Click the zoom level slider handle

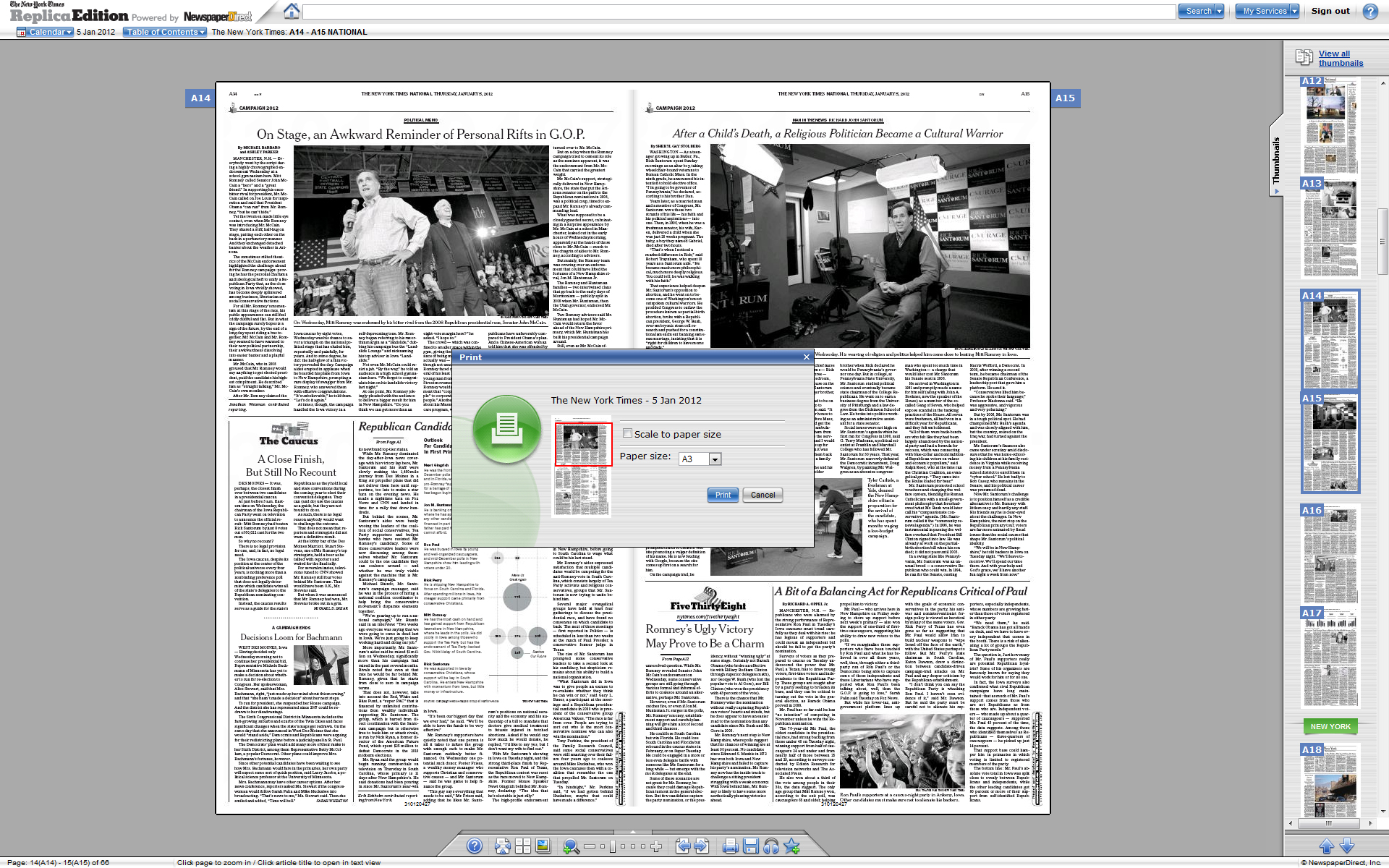[x=612, y=846]
